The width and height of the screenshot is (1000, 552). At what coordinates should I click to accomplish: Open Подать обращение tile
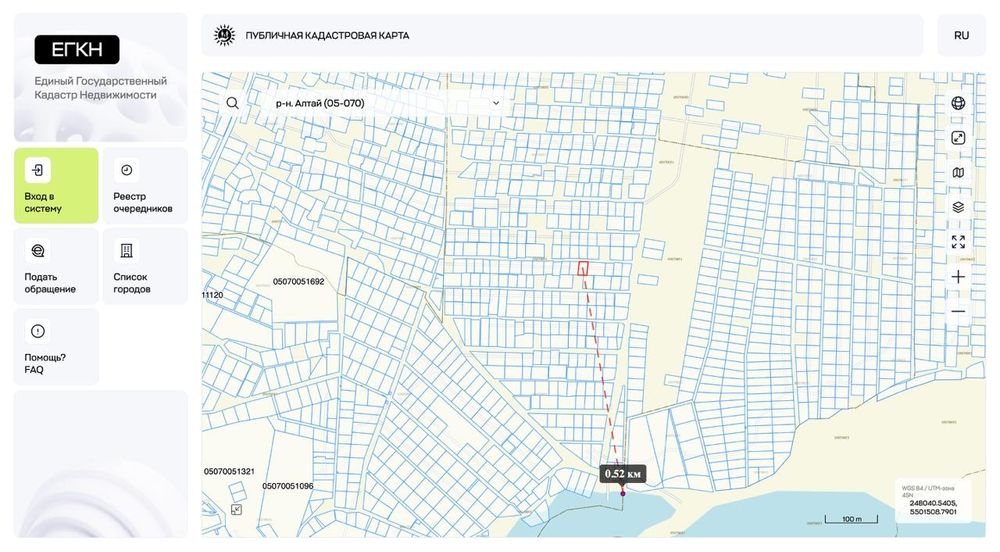[x=56, y=266]
